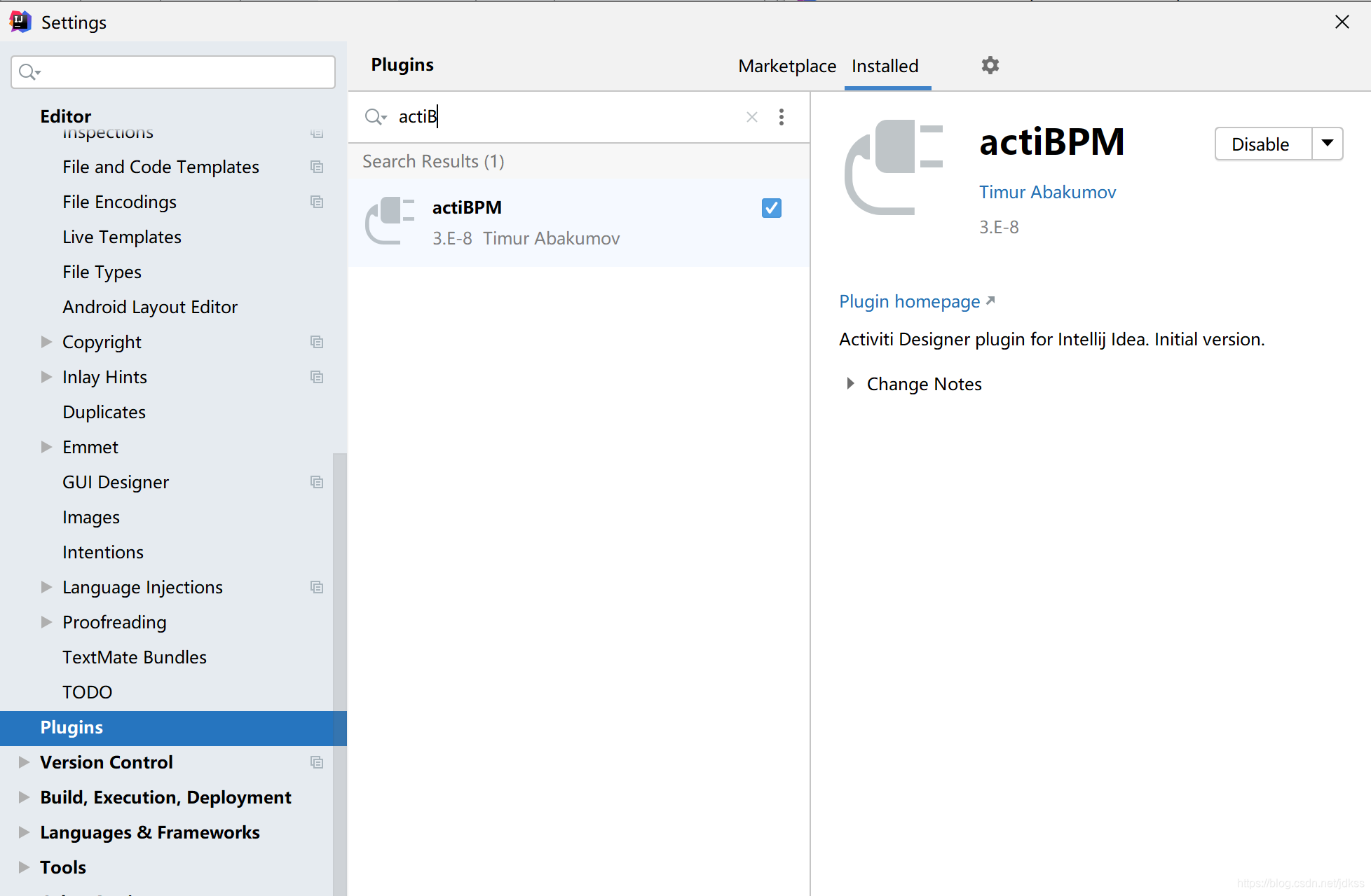Click large actiBPM plug icon
The width and height of the screenshot is (1371, 896).
pyautogui.click(x=893, y=167)
